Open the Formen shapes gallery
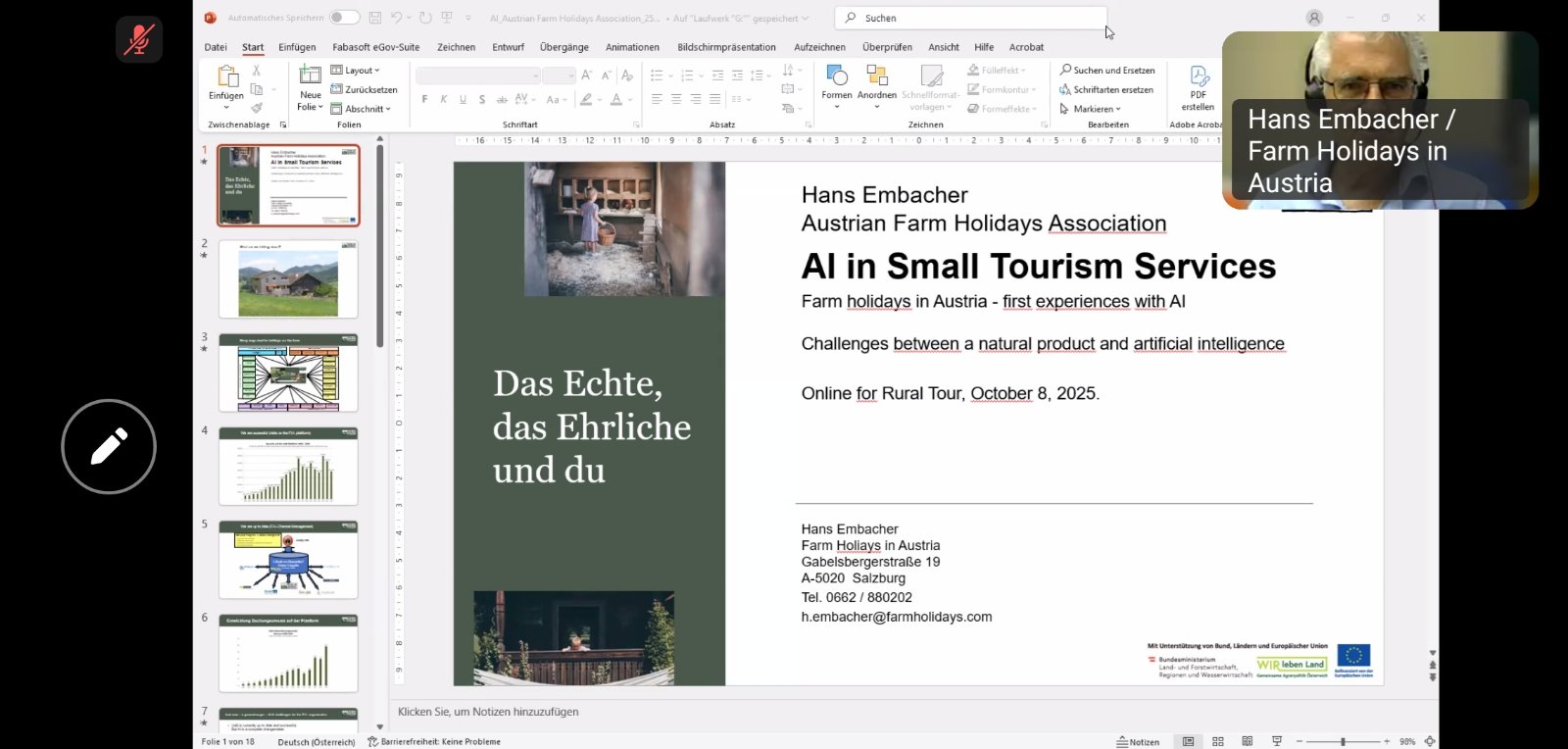The image size is (1568, 749). pos(836,77)
